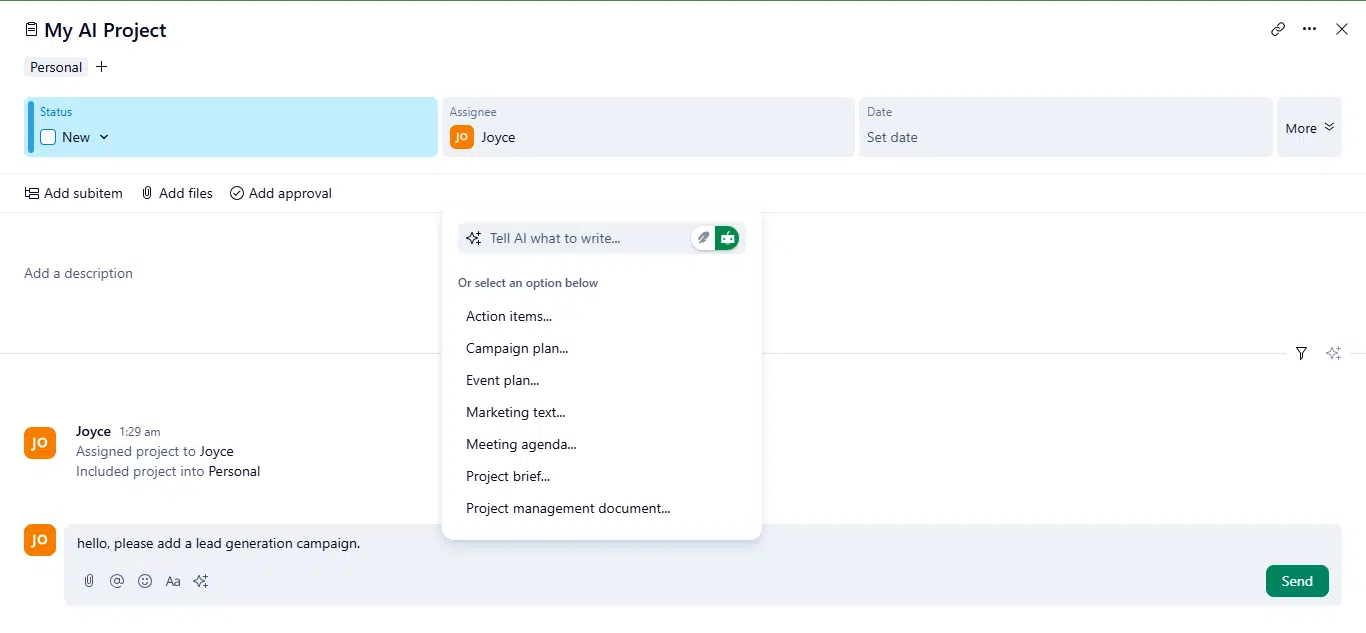This screenshot has width=1366, height=633.
Task: Open the activity stream filter icon
Action: 1301,353
